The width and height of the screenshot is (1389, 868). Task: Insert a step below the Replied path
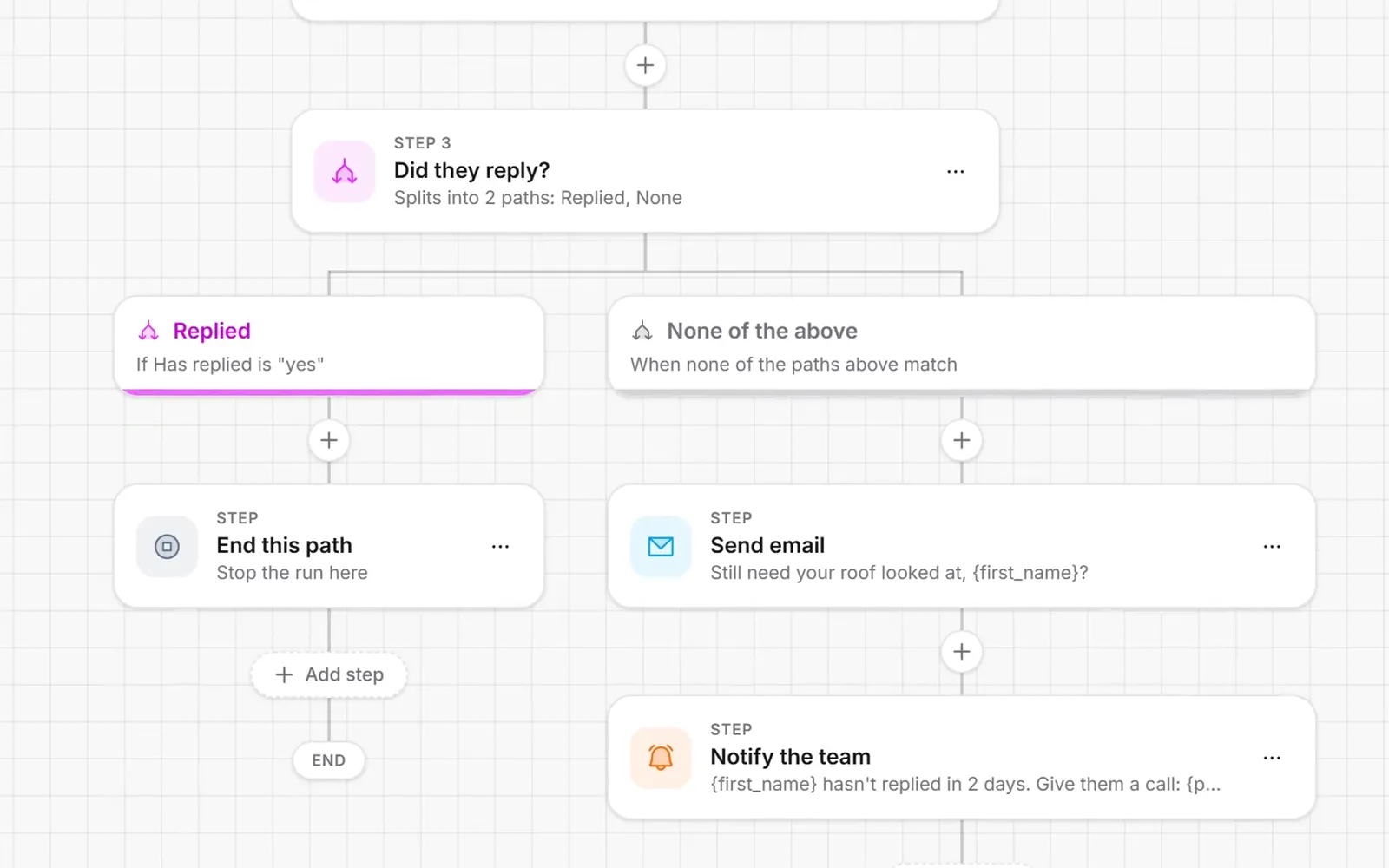click(x=329, y=440)
